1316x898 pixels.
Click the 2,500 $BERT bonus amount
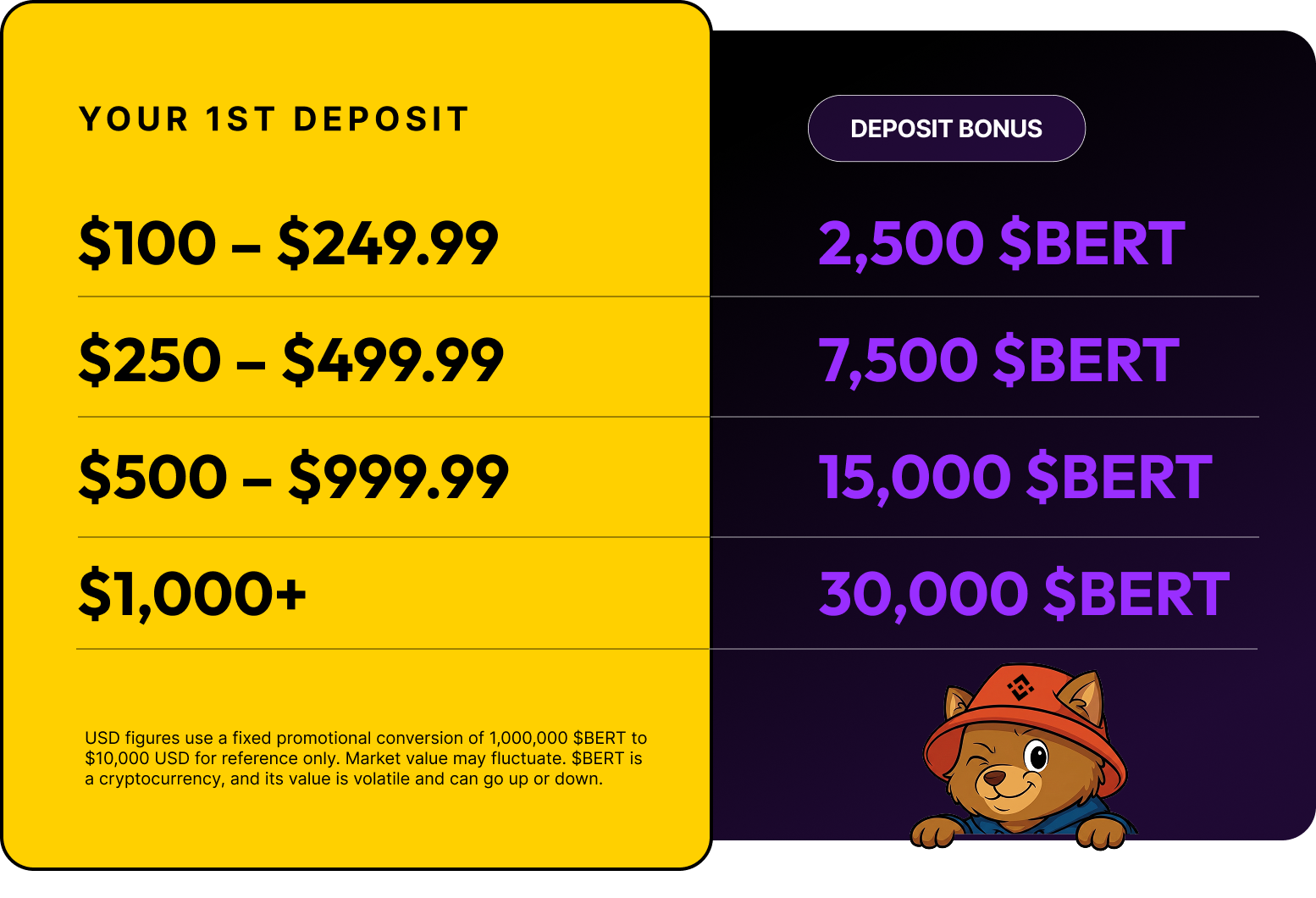click(1002, 244)
